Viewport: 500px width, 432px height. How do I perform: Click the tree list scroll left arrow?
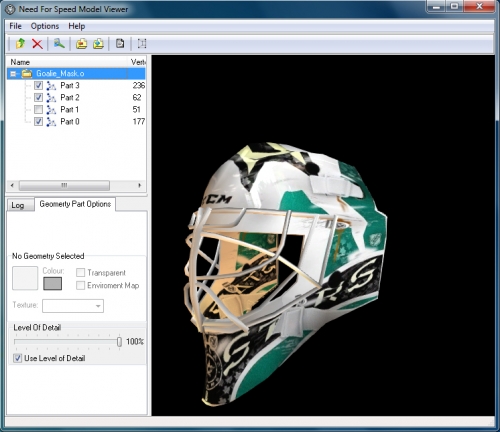click(x=12, y=185)
